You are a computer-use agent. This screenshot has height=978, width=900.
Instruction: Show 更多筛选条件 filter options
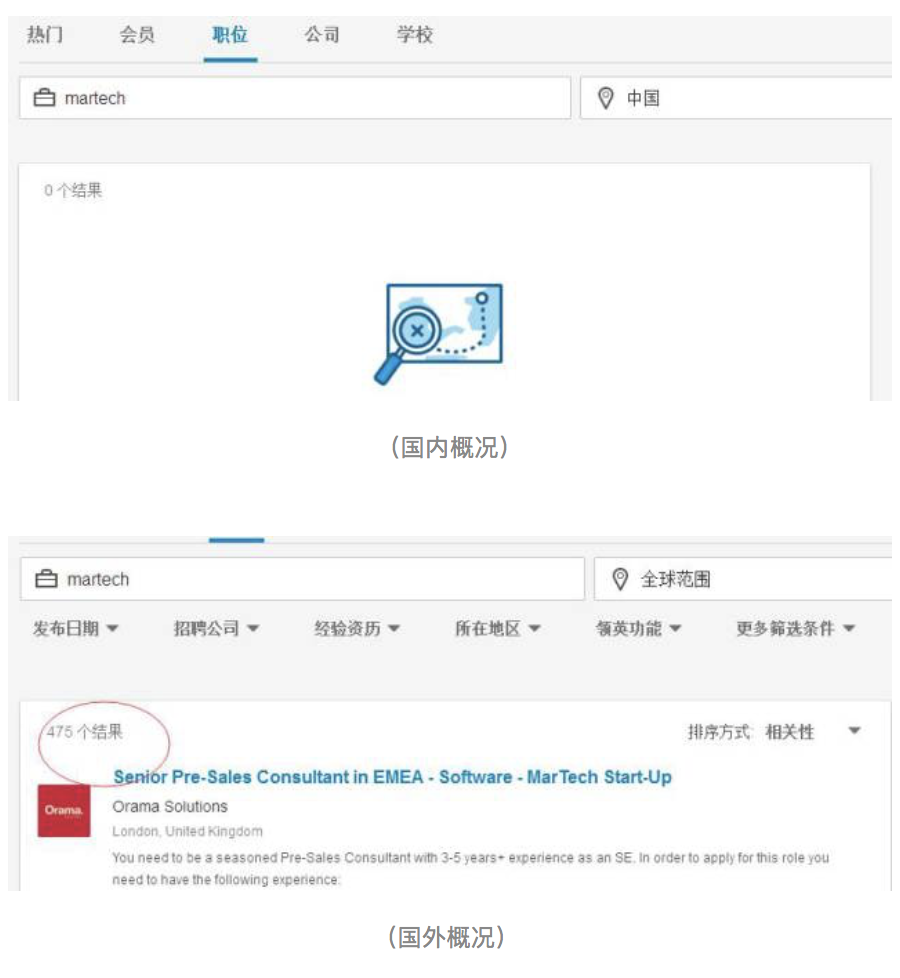coord(795,629)
